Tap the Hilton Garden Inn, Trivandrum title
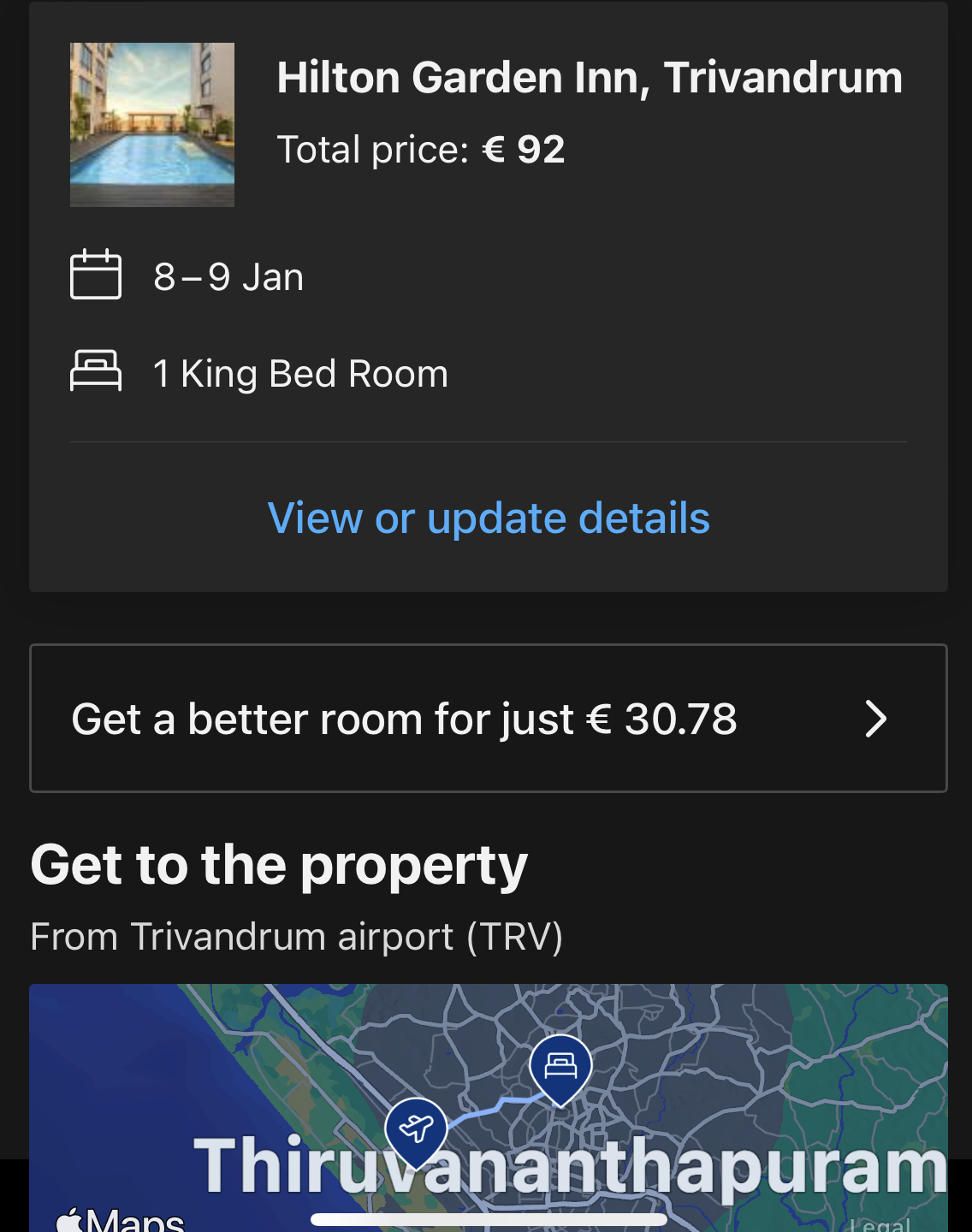 pos(590,78)
